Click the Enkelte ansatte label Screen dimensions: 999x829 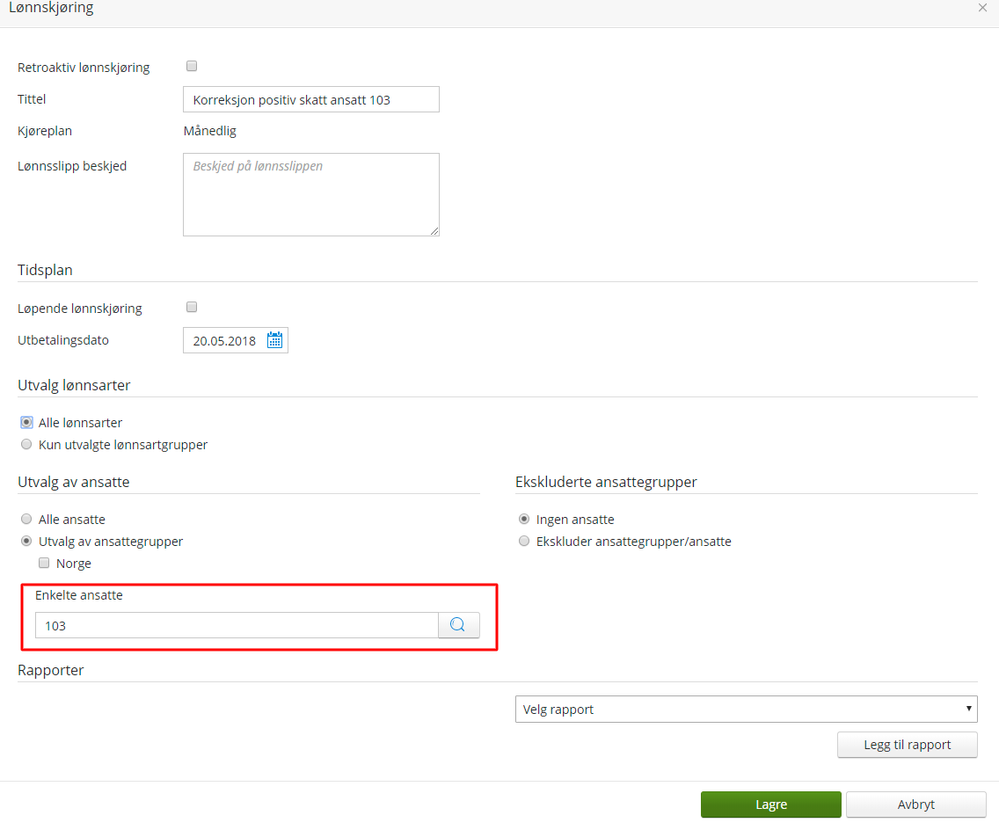78,595
